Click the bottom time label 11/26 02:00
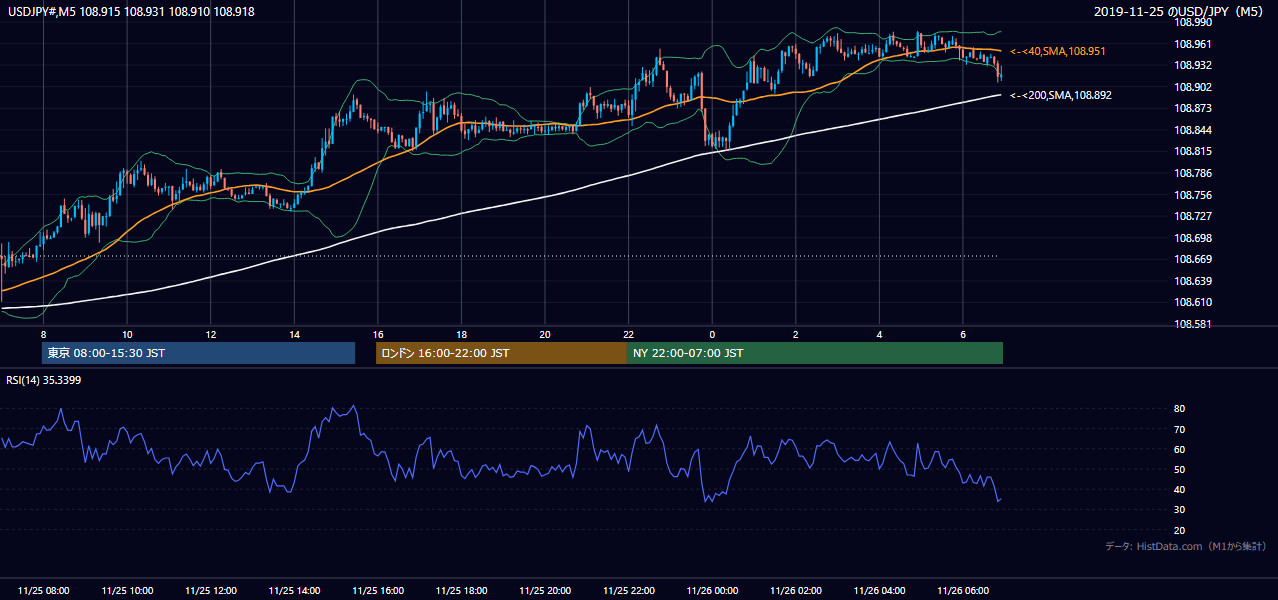 coord(795,591)
